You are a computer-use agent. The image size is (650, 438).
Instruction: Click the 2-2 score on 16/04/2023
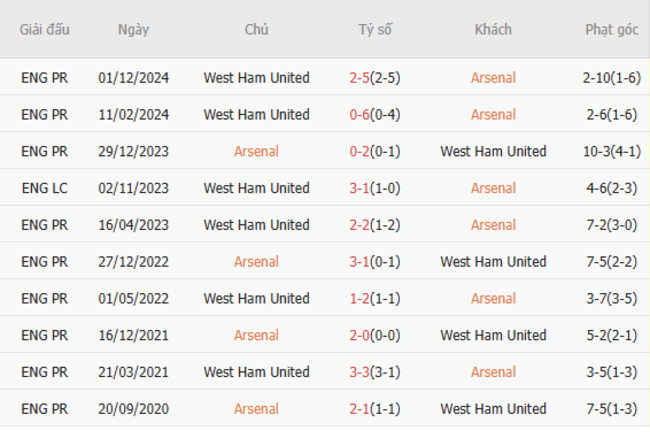[x=360, y=225]
